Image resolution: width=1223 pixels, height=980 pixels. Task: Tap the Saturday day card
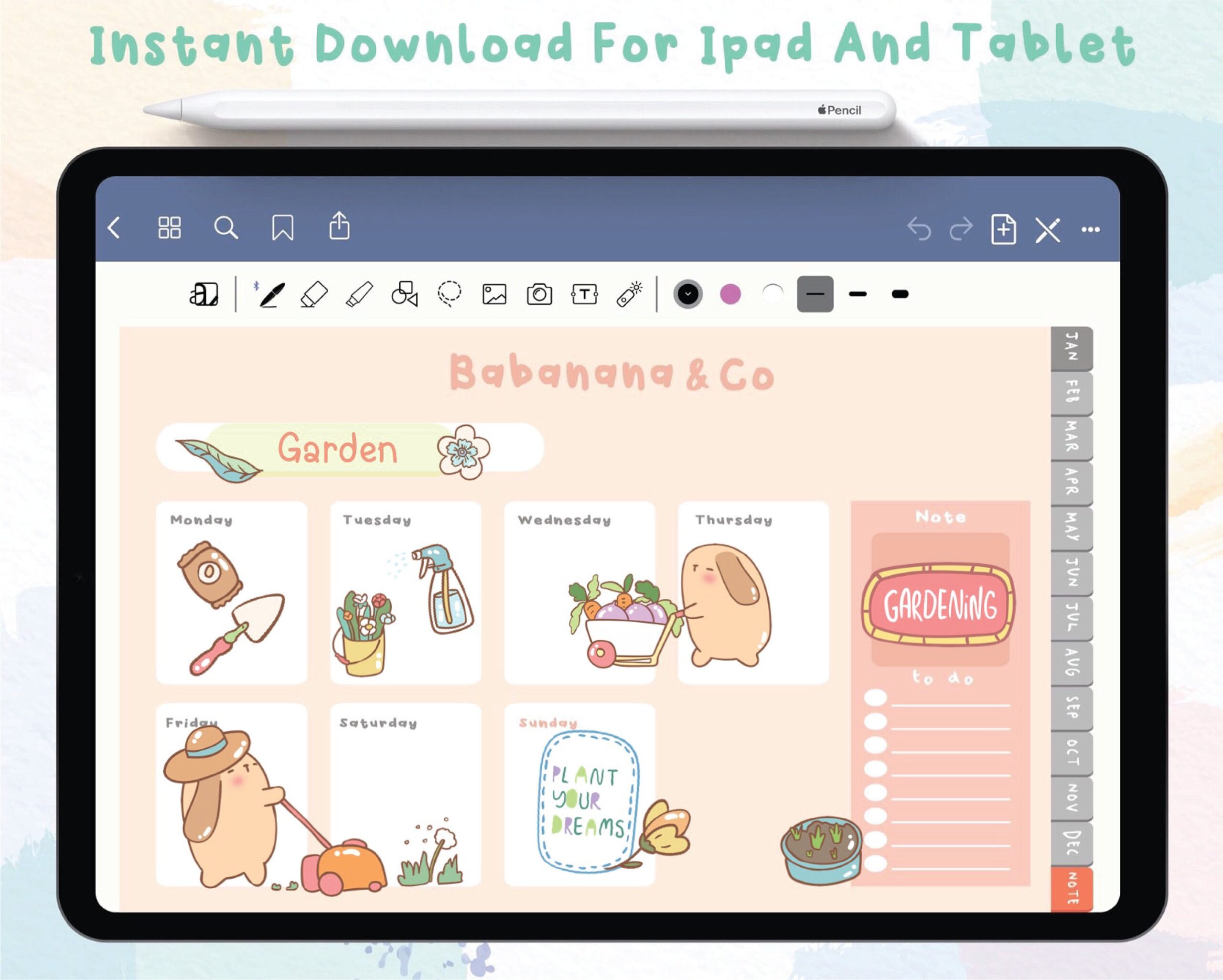(406, 795)
